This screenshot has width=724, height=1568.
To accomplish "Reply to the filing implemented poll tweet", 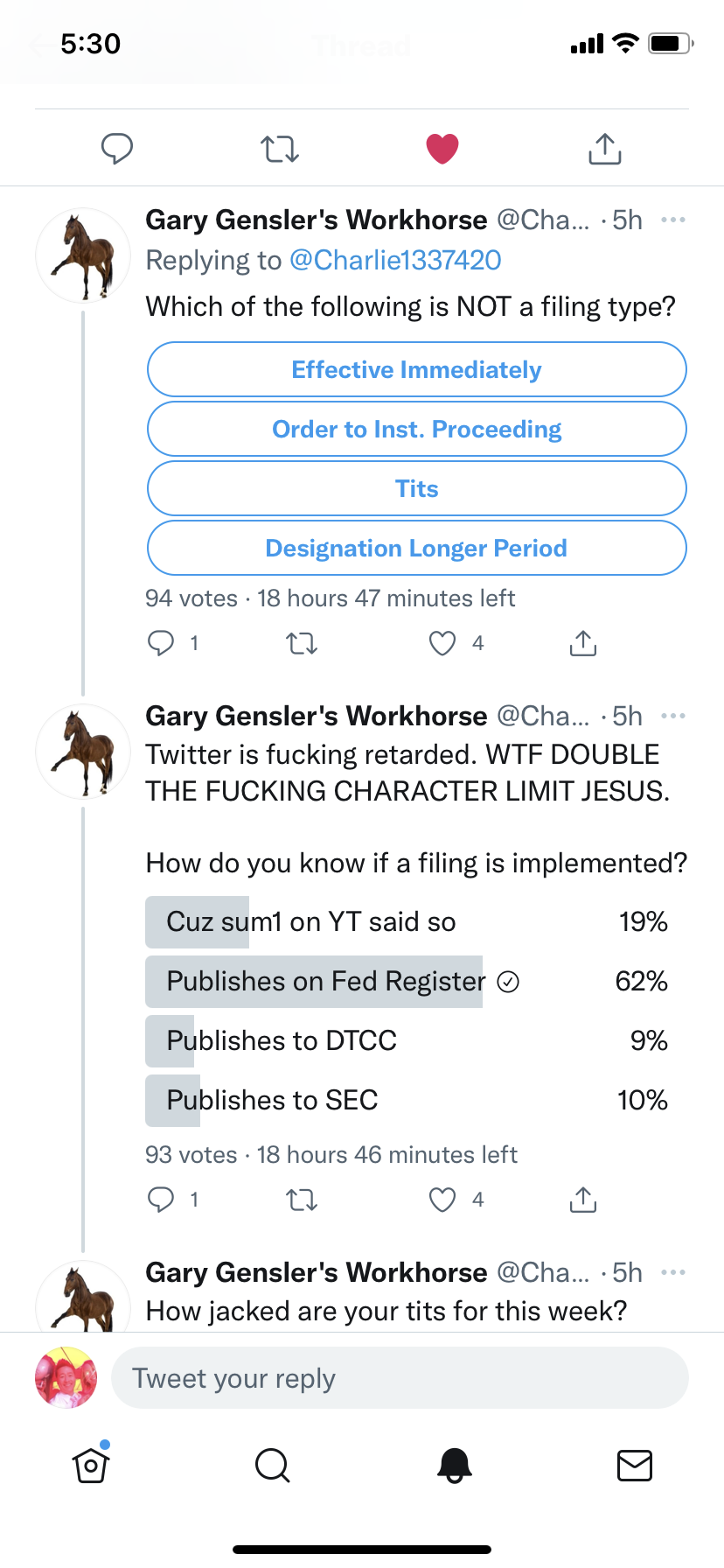I will point(161,1199).
